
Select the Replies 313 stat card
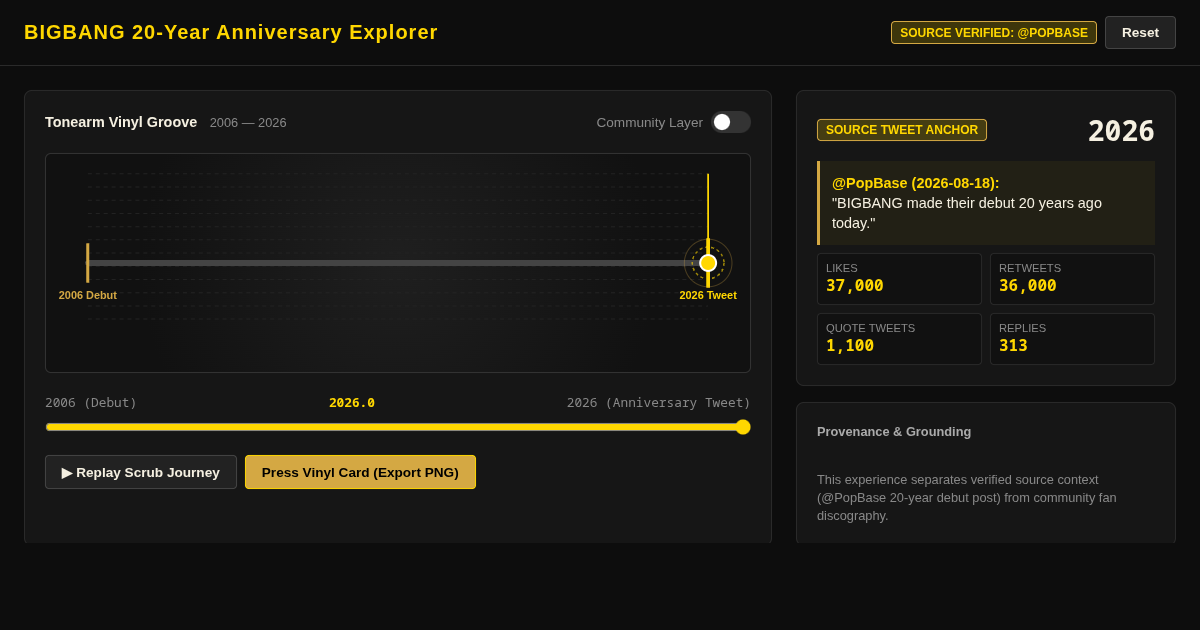[x=1072, y=339]
